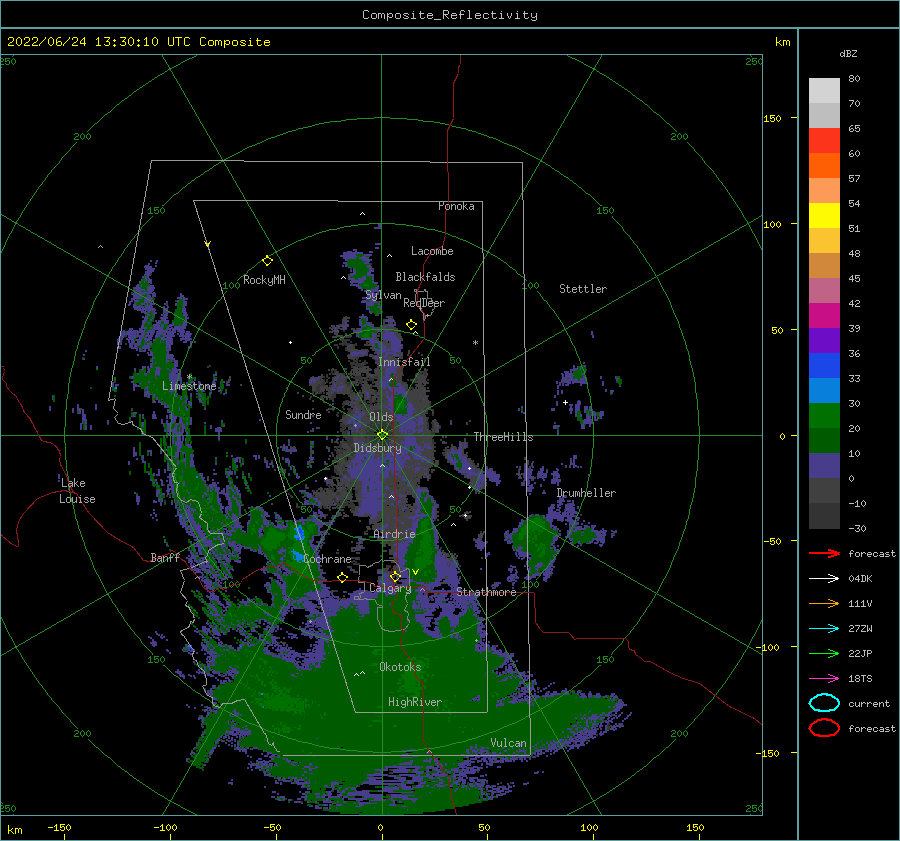Image resolution: width=900 pixels, height=841 pixels.
Task: Select the gray 65-70 dBZ swatch
Action: click(x=824, y=115)
